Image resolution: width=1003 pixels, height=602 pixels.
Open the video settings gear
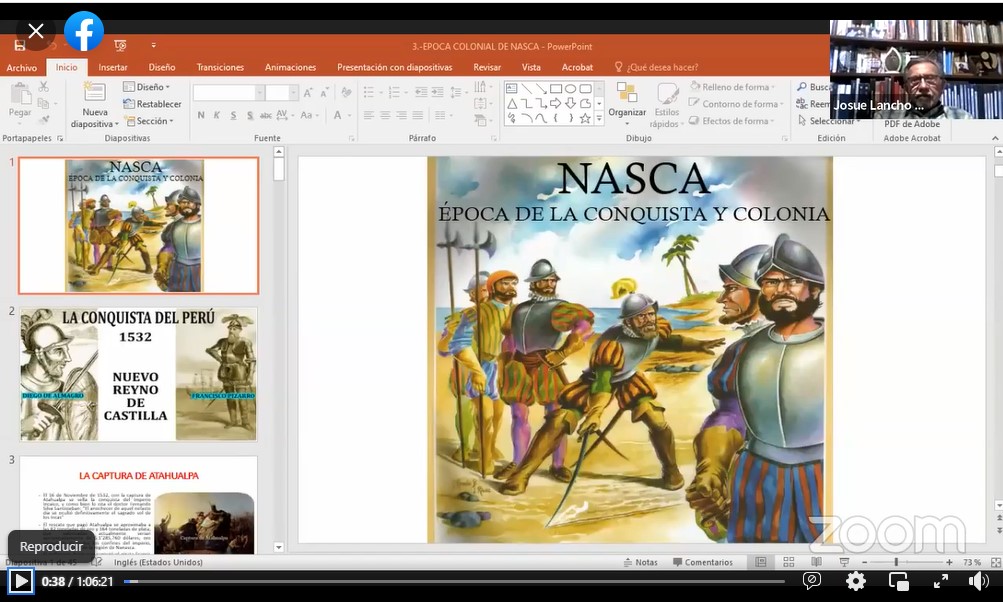(856, 581)
